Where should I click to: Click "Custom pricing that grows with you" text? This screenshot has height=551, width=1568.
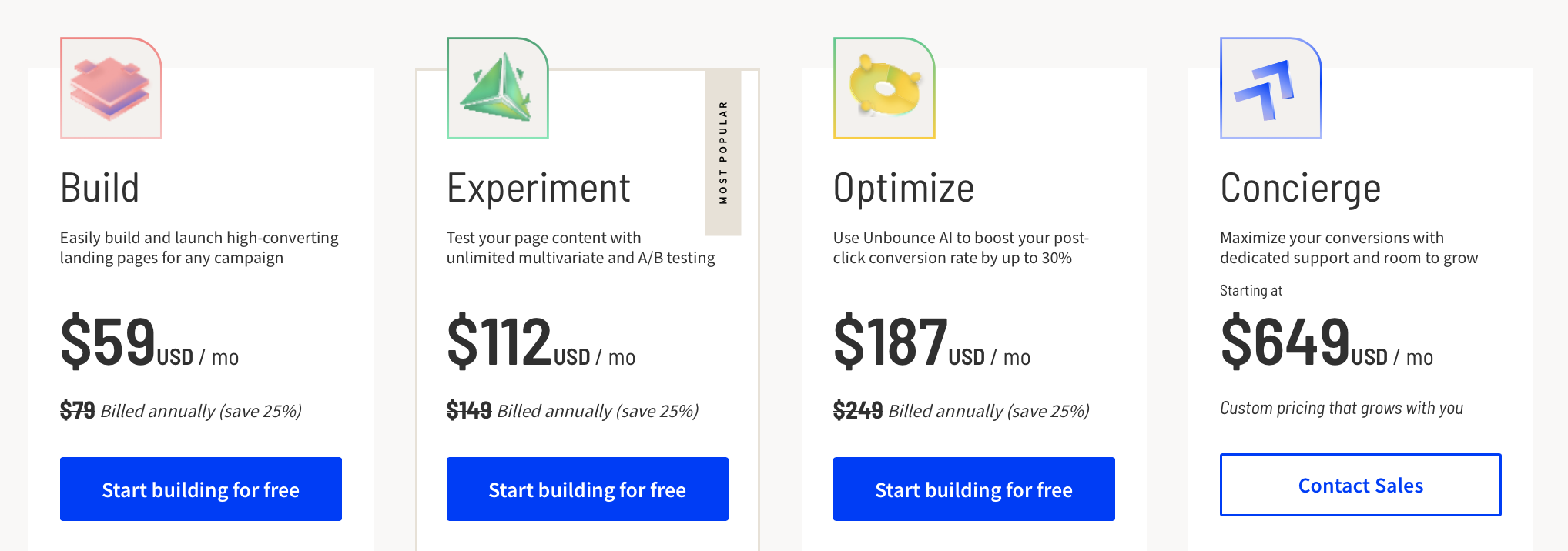tap(1342, 409)
